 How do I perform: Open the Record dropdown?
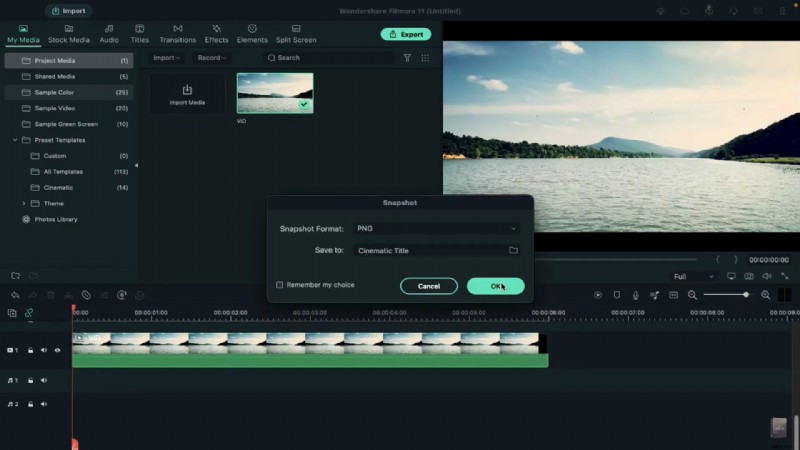(x=211, y=58)
